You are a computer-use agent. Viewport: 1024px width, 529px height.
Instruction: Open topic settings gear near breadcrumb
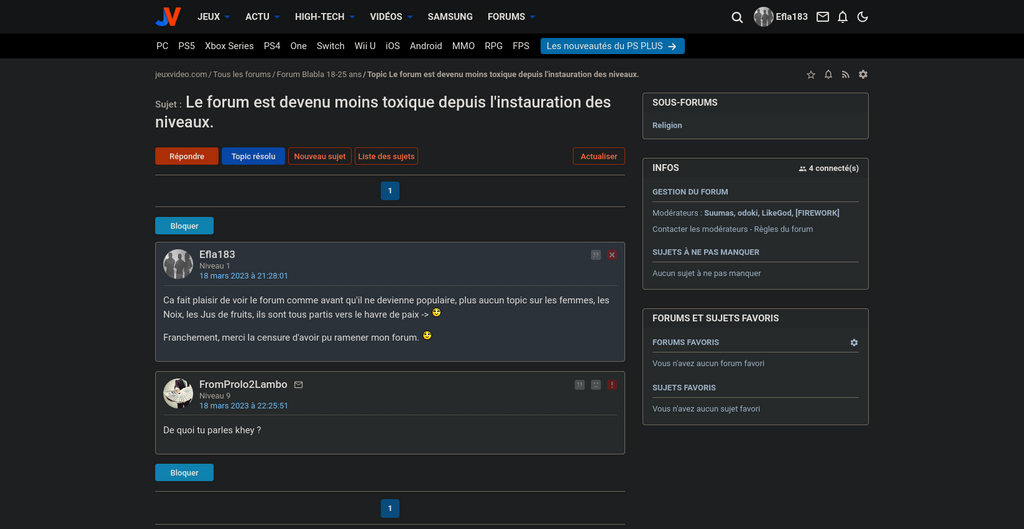(863, 75)
